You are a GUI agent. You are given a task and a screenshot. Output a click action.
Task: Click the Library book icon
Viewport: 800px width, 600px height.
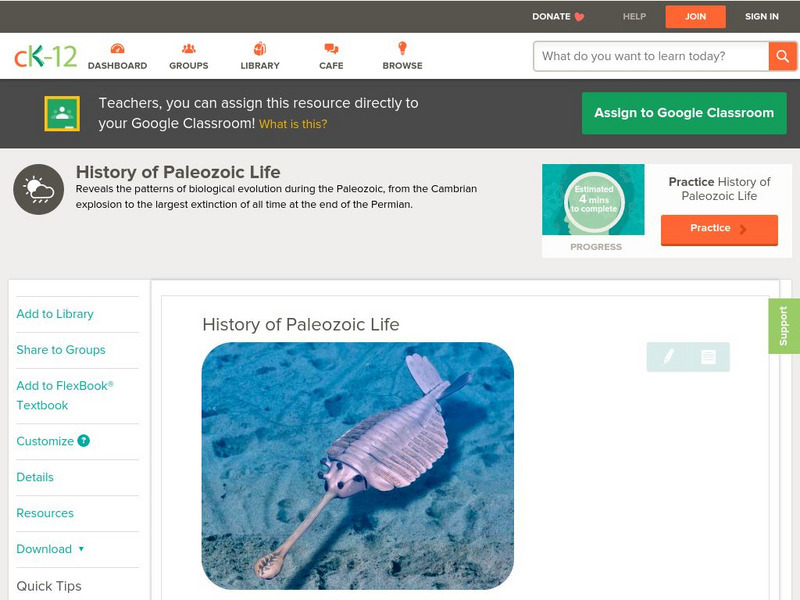260,48
